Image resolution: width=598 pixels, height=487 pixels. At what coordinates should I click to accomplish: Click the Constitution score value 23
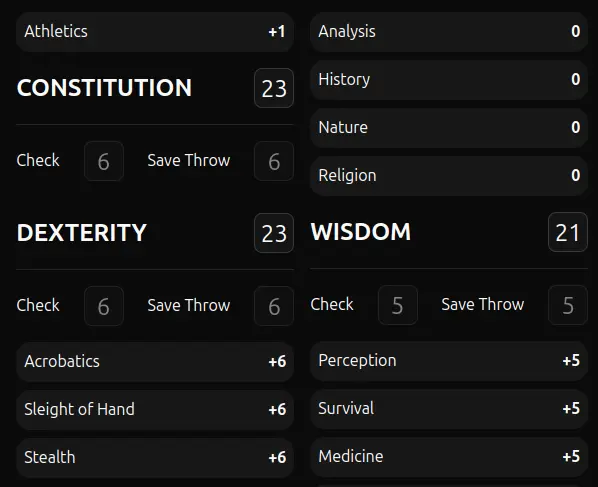click(274, 88)
